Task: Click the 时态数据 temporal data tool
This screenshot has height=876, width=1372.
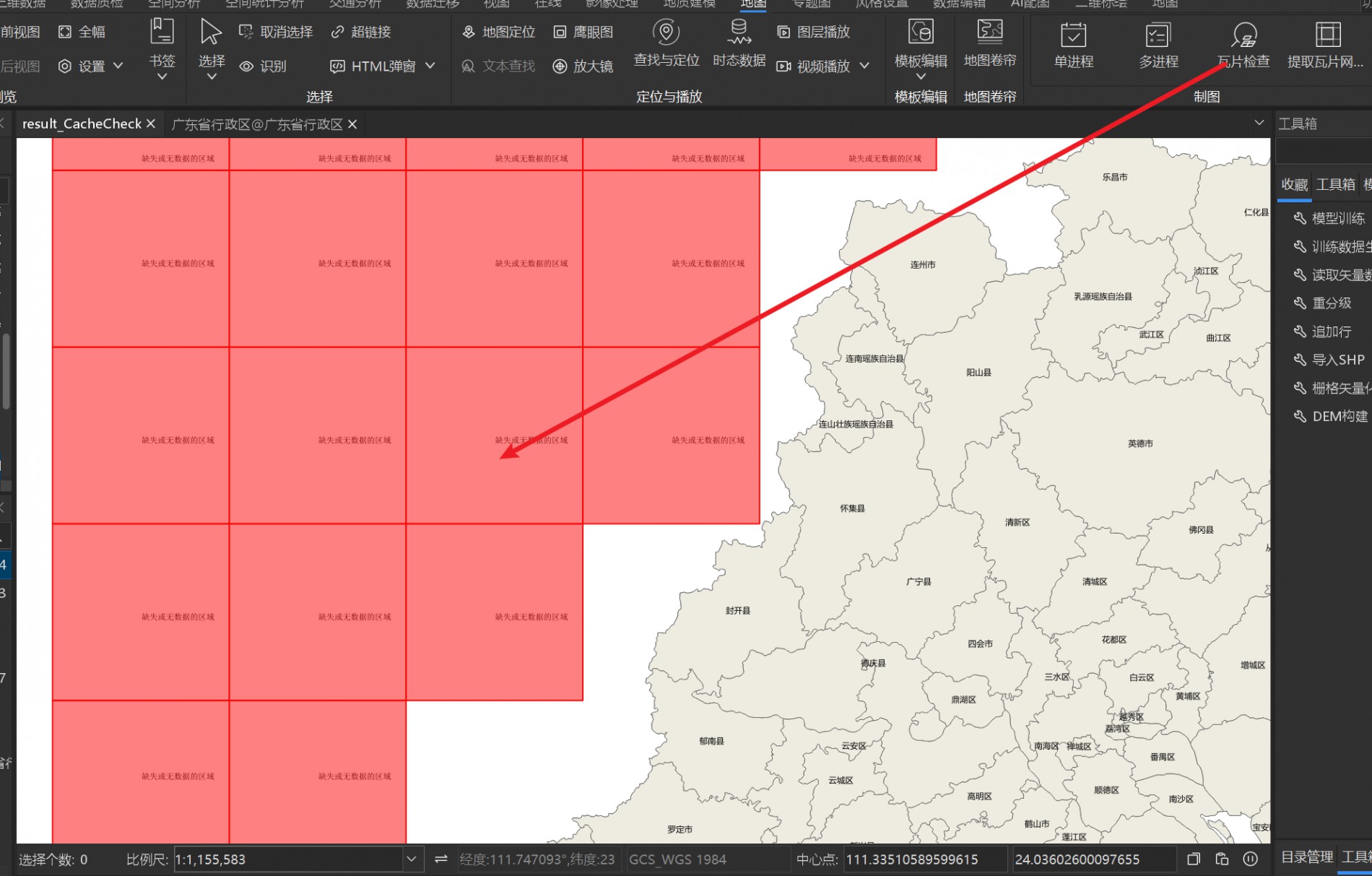Action: pos(739,43)
